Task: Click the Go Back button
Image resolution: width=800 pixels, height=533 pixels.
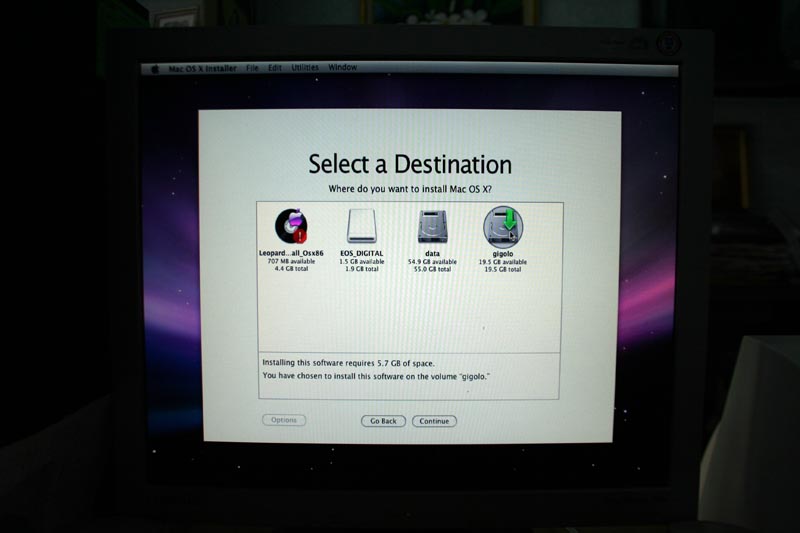Action: click(383, 421)
